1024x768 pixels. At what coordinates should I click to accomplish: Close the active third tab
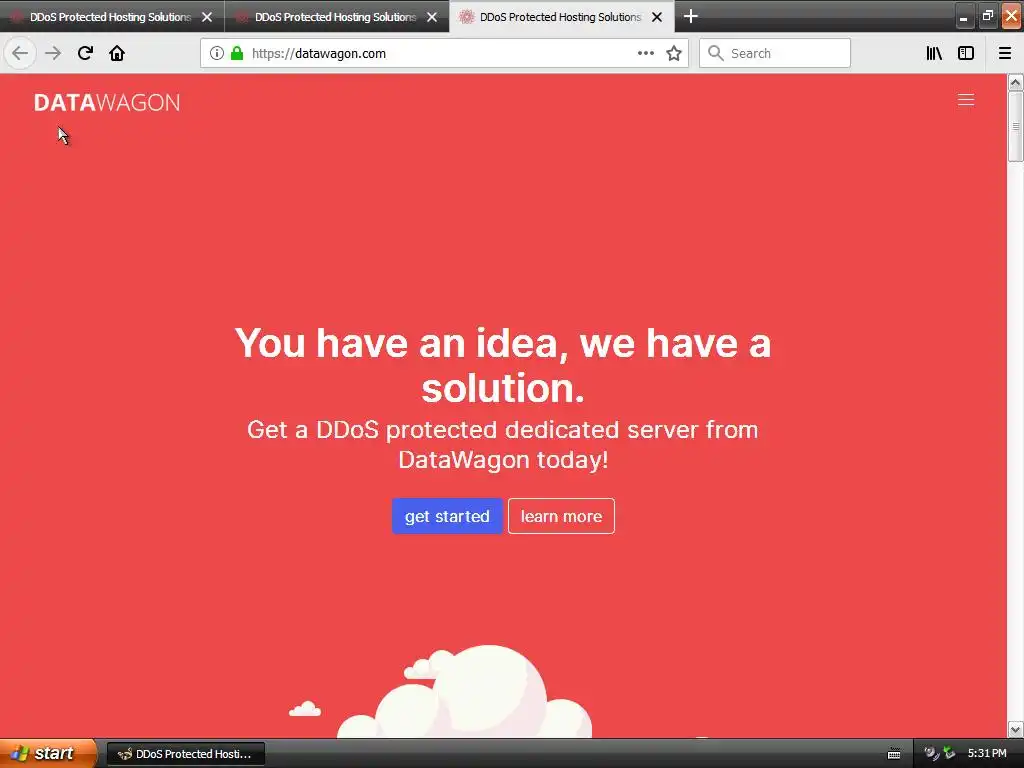658,17
